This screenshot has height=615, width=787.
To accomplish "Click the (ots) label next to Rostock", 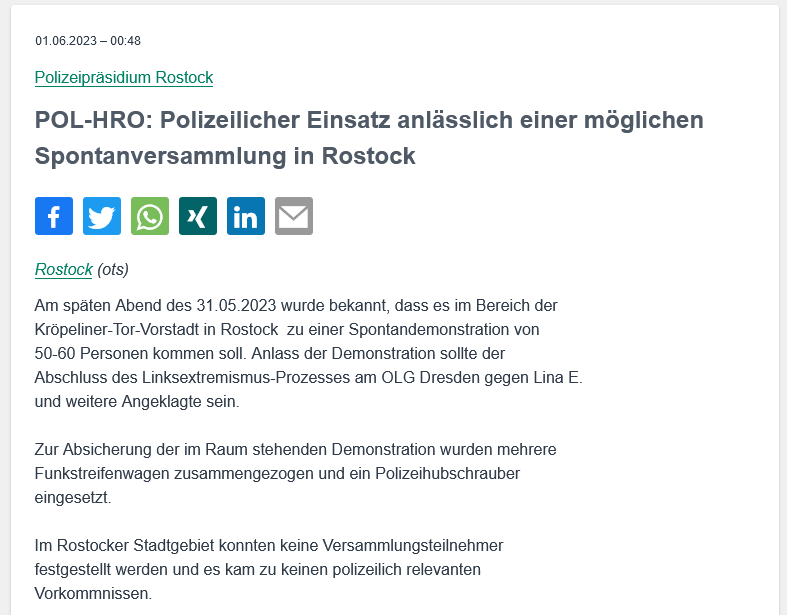I will click(113, 270).
